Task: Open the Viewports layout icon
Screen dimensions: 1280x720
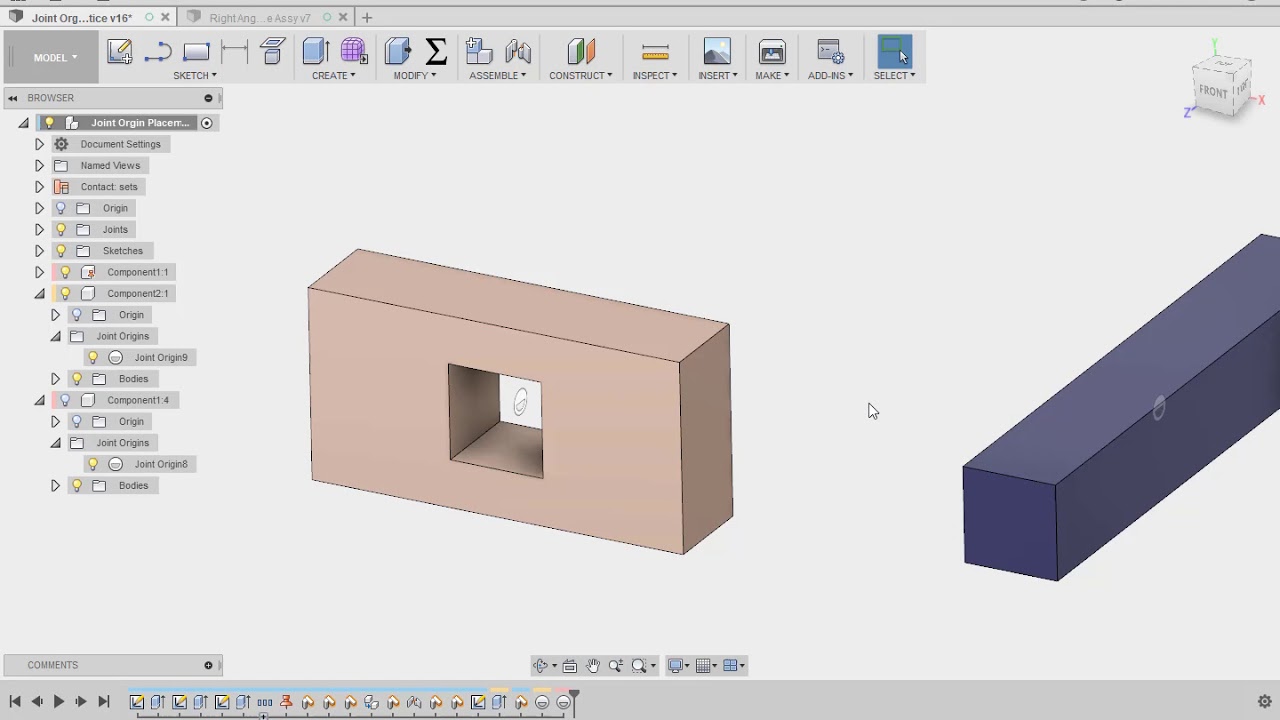Action: click(x=730, y=666)
